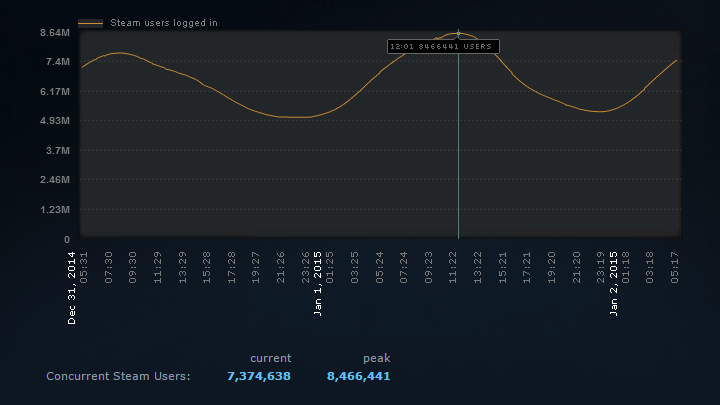Click the 09:30 time label

tap(133, 267)
